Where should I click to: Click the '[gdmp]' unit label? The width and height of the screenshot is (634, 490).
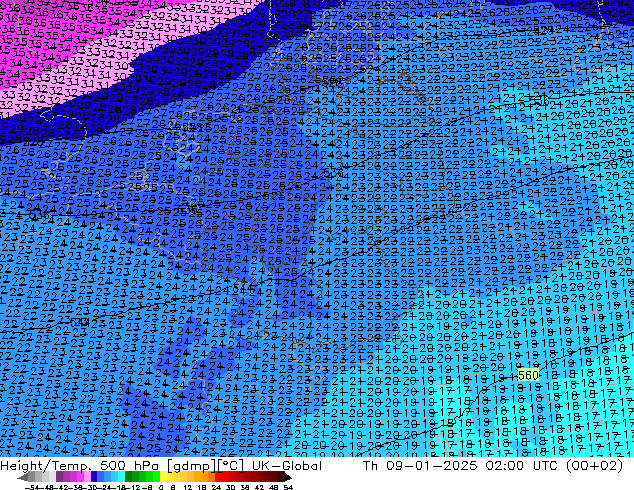coord(189,466)
